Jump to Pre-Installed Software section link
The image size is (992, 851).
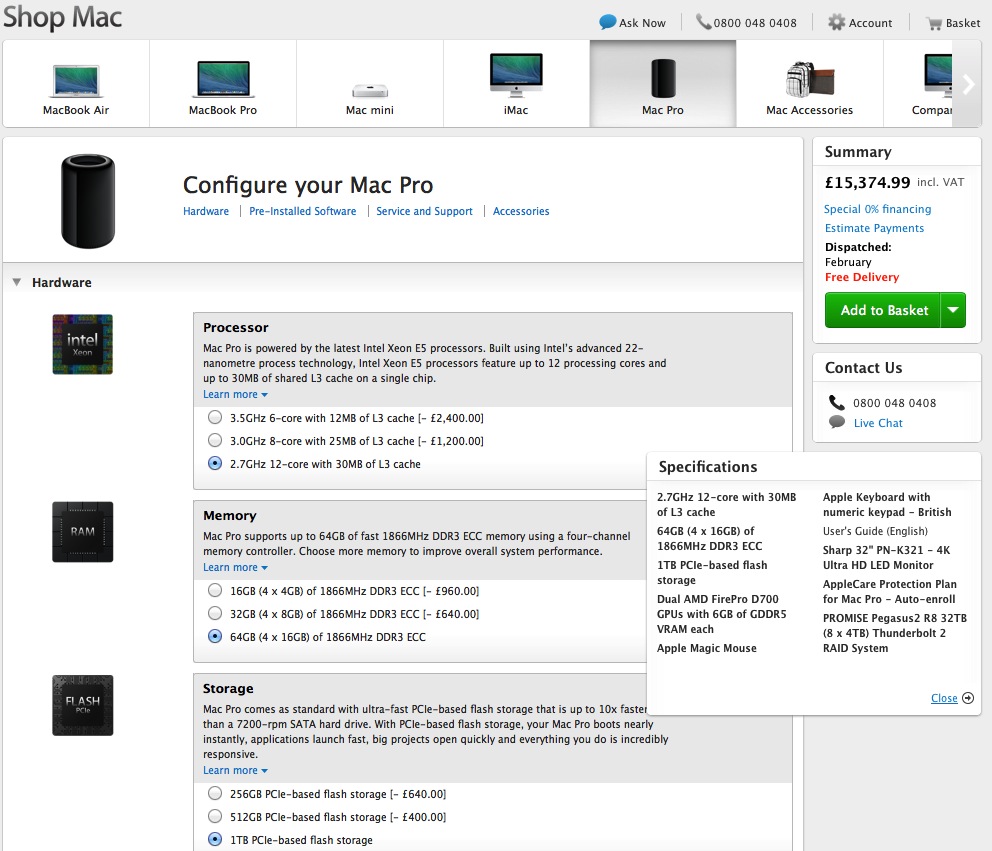[x=302, y=211]
